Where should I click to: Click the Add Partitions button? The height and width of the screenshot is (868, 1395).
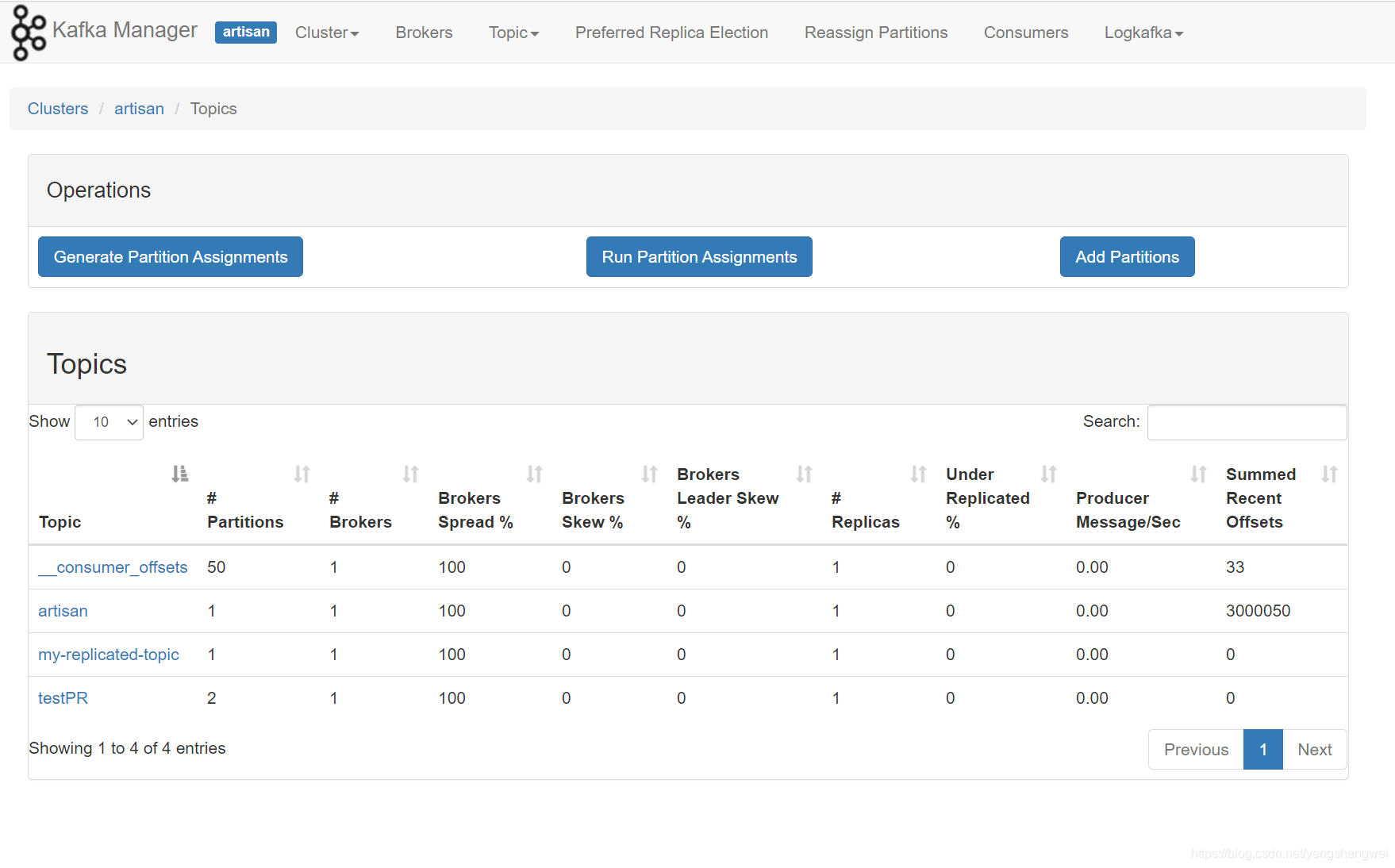click(x=1127, y=256)
